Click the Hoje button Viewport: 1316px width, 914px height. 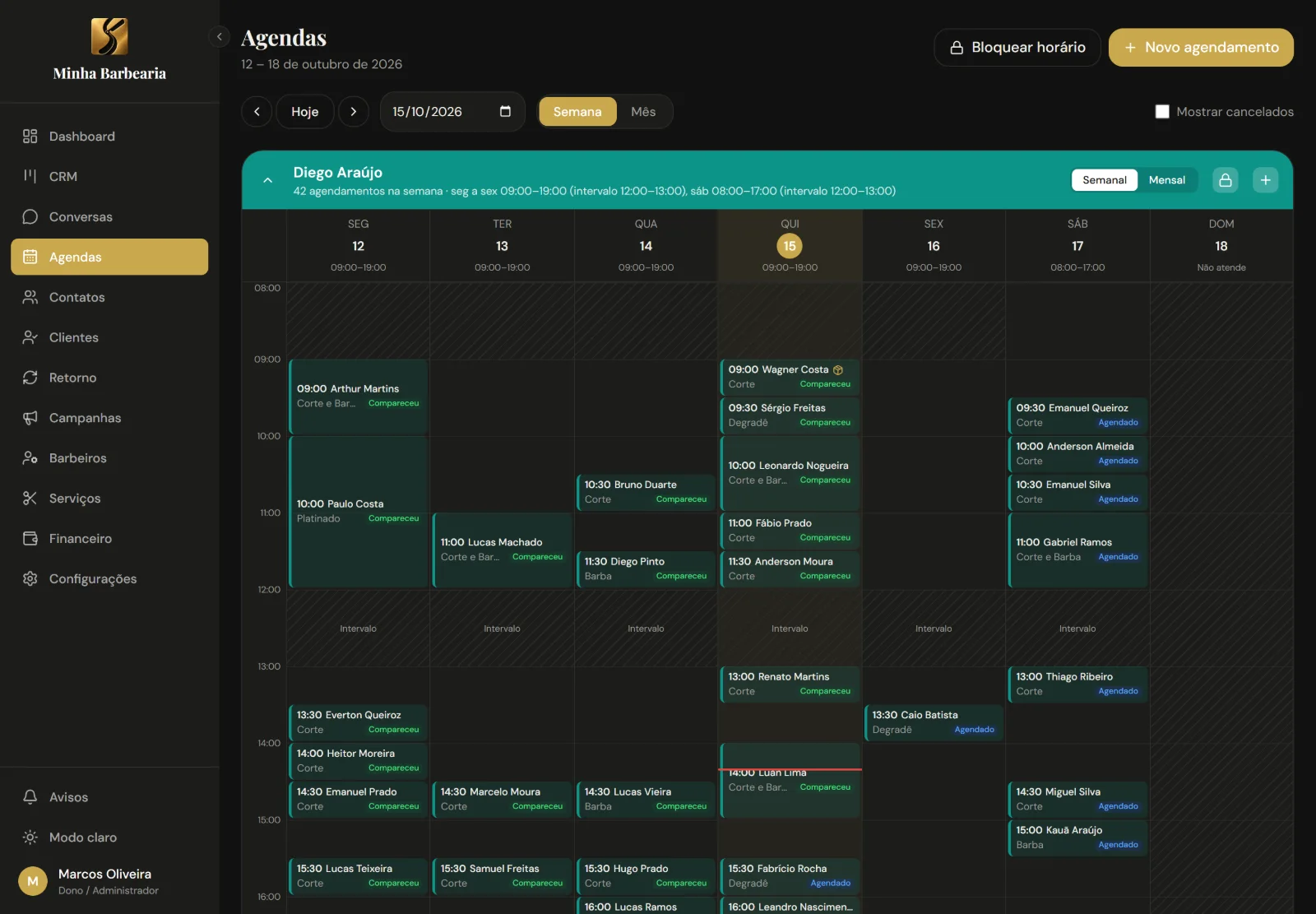(304, 112)
